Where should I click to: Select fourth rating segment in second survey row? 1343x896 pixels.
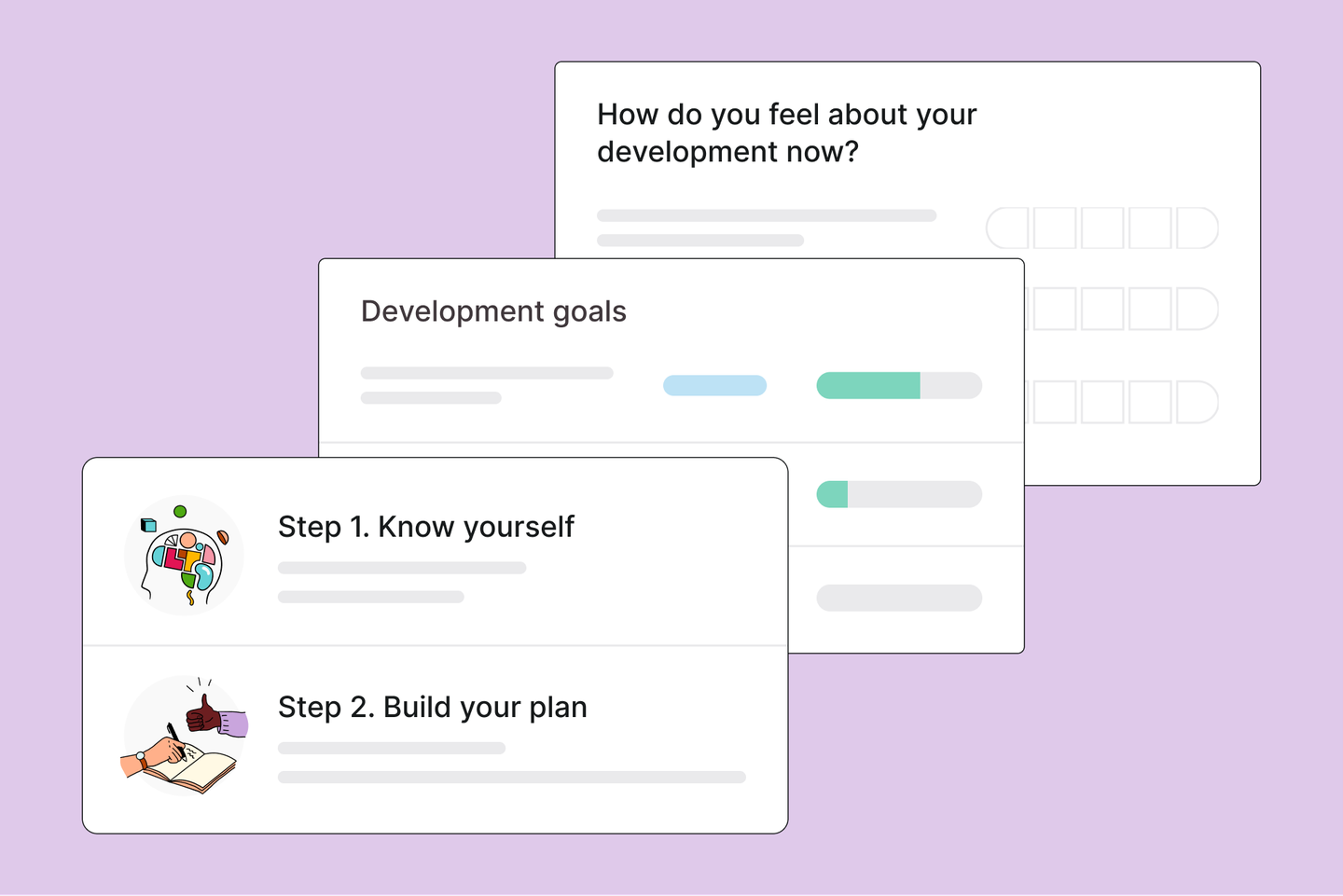(1150, 309)
